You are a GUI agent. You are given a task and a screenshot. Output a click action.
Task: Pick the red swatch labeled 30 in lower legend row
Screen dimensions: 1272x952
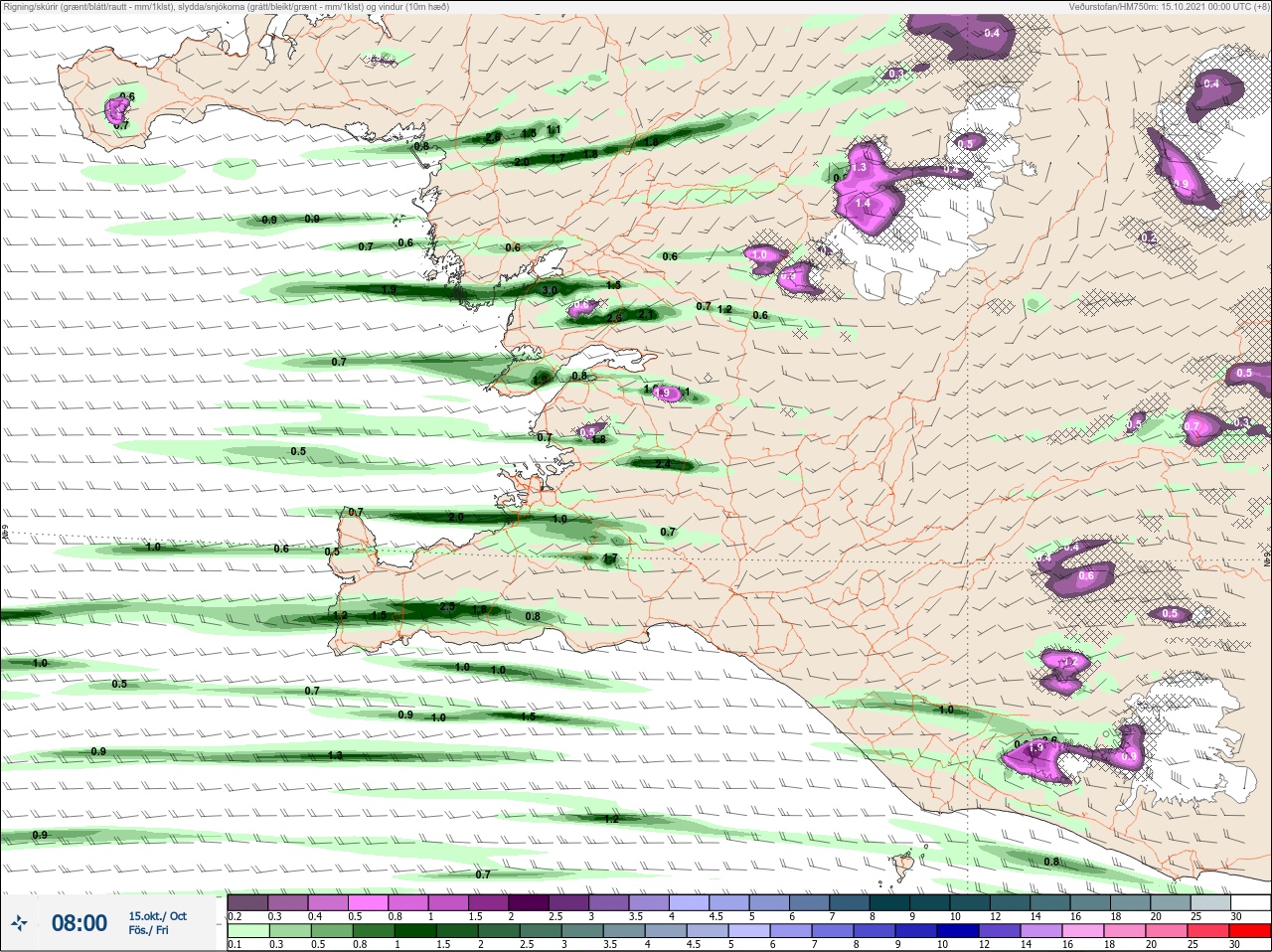click(x=1250, y=931)
